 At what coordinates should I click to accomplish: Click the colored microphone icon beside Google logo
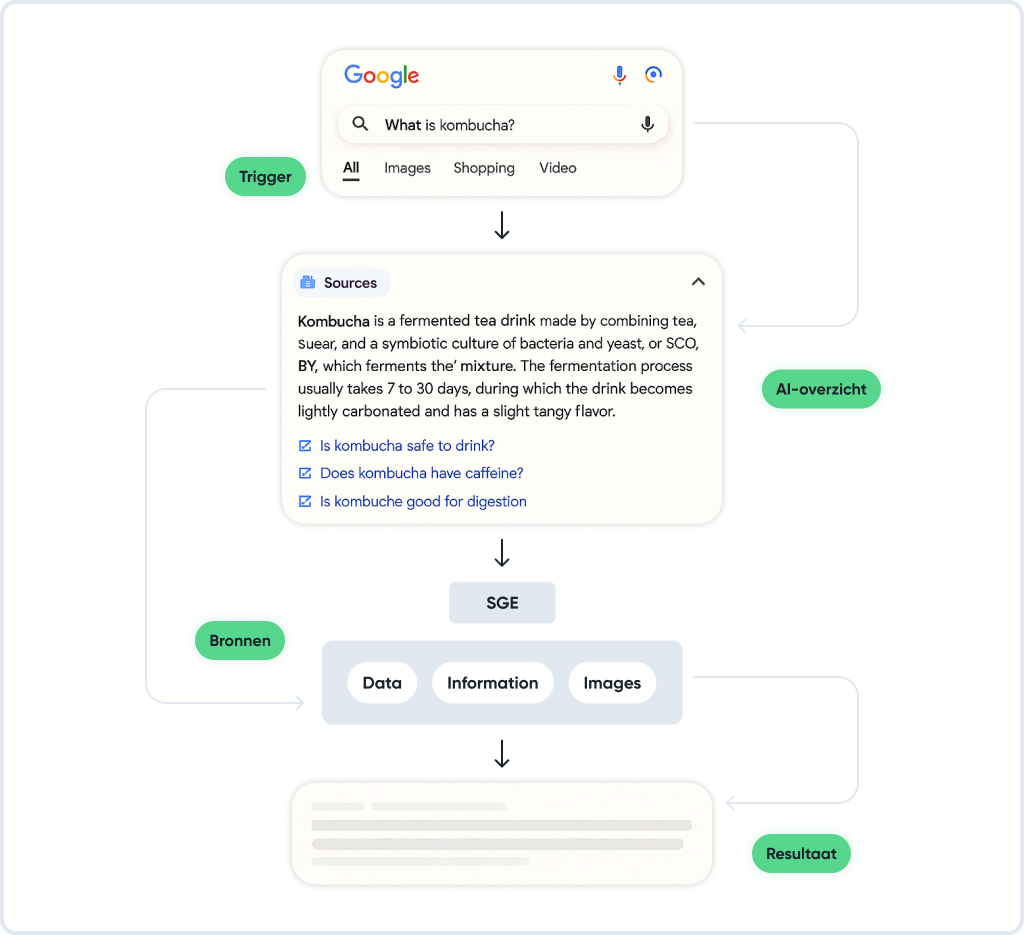(619, 75)
